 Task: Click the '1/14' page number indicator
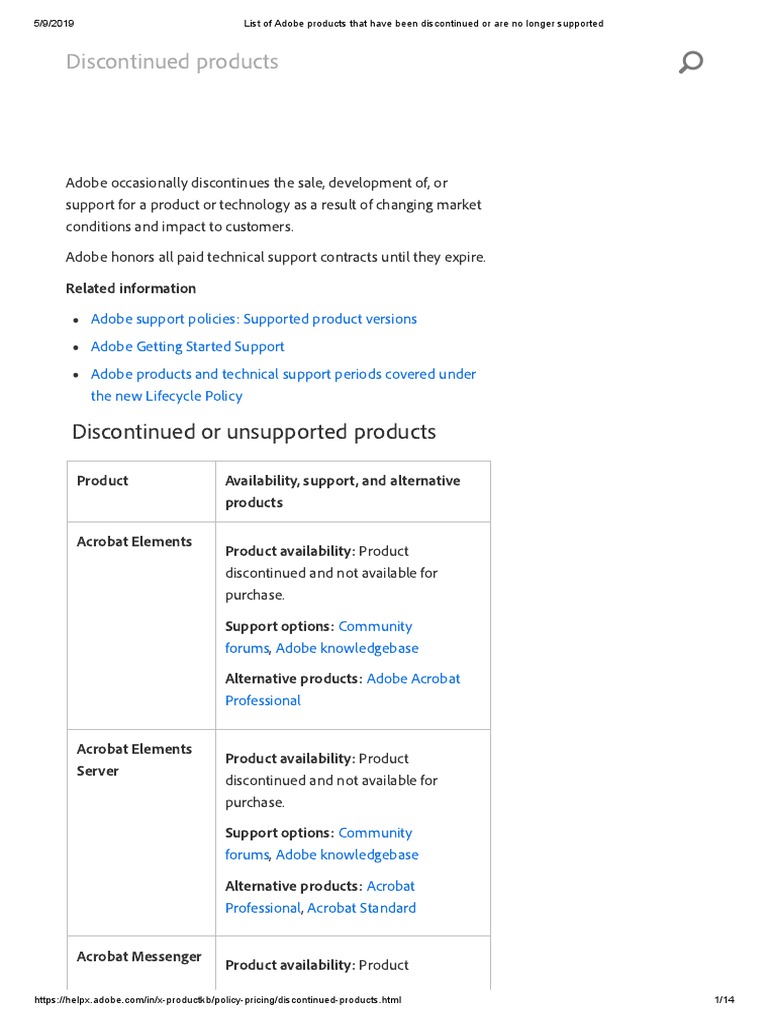[x=725, y=1000]
